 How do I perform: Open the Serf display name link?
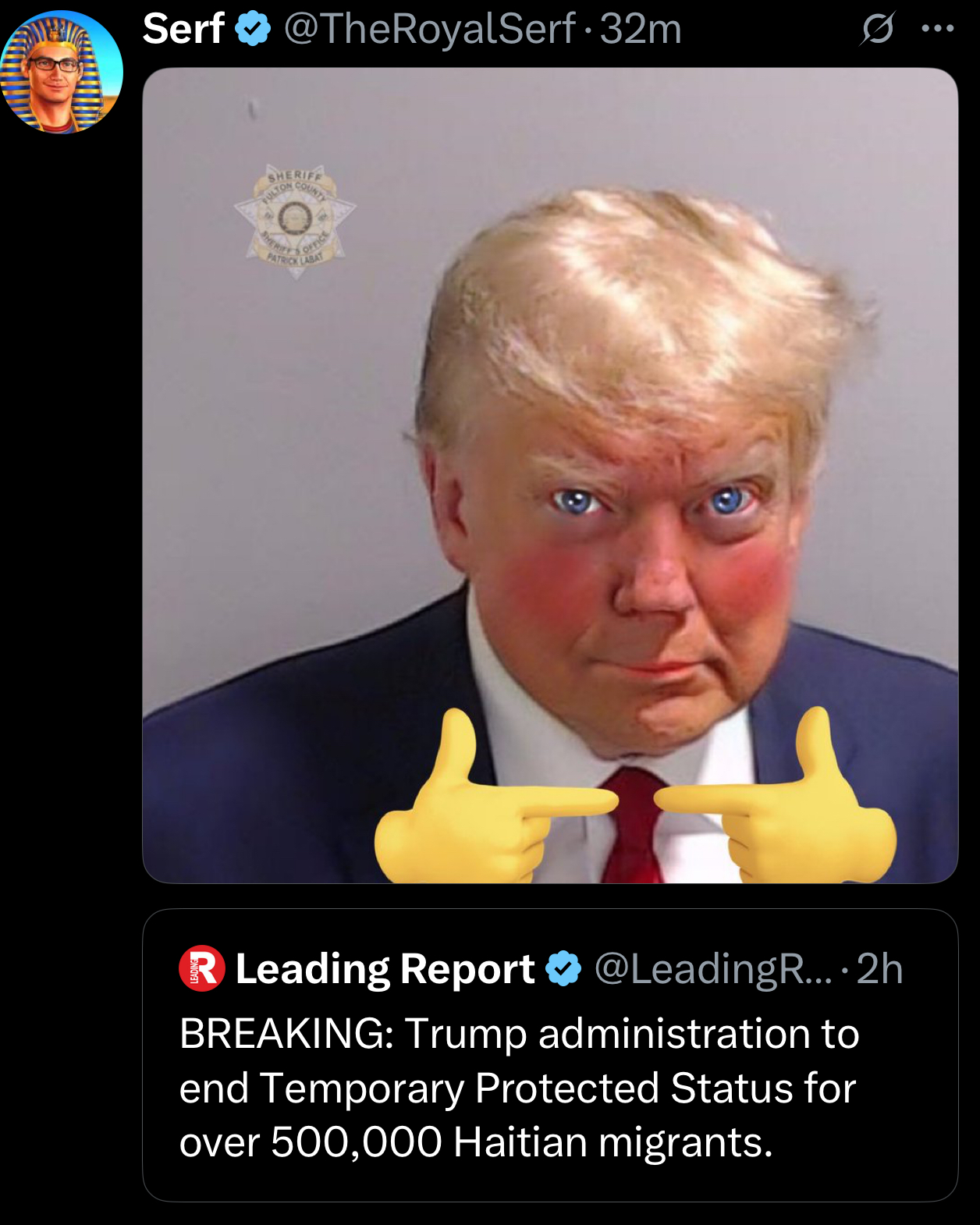(x=184, y=29)
